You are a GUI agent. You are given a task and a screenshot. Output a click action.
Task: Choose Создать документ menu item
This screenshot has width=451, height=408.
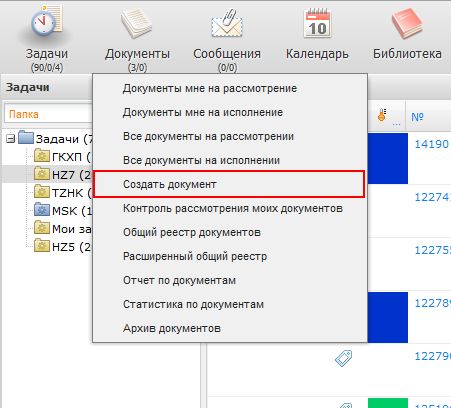[x=229, y=184]
